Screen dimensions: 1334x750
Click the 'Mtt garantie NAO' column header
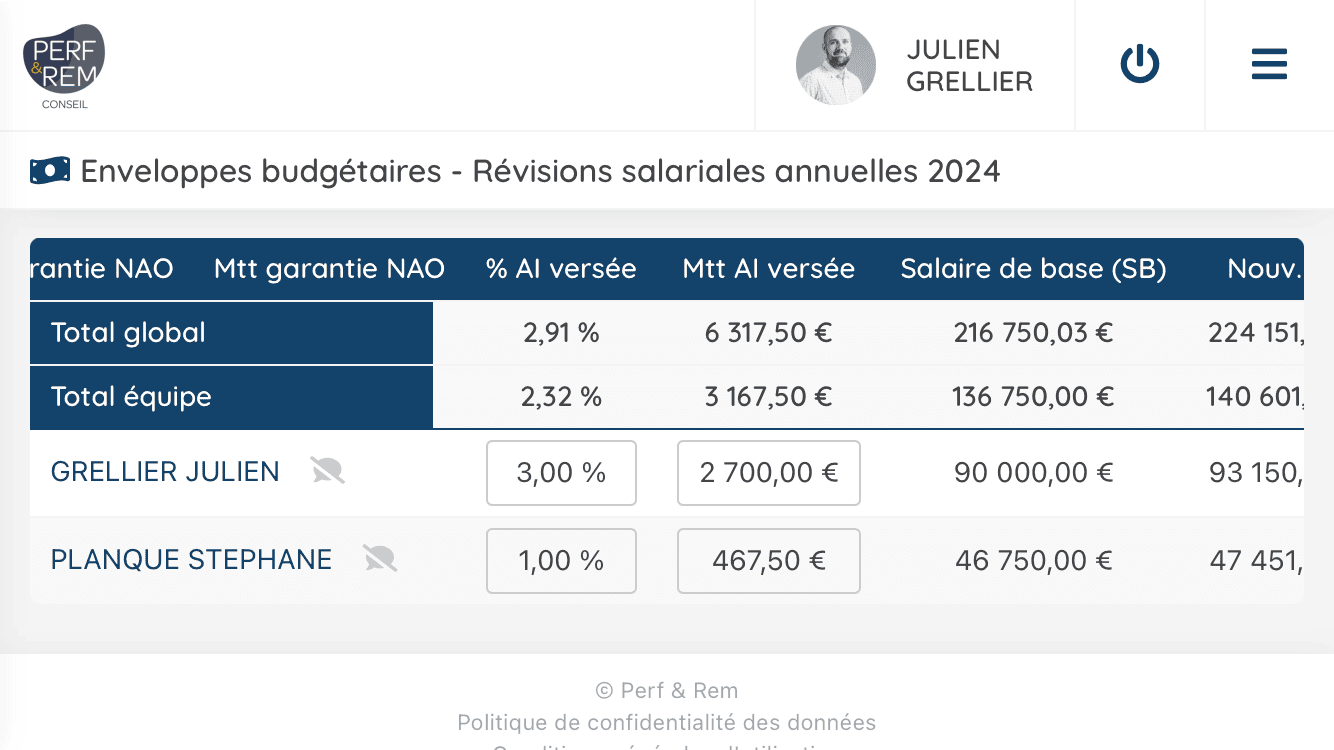[329, 269]
